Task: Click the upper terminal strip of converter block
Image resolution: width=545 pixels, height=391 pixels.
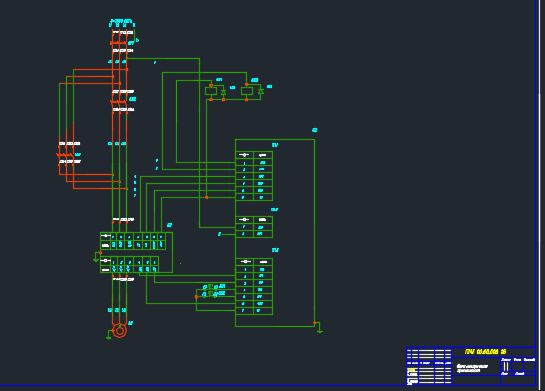Action: pyautogui.click(x=133, y=241)
